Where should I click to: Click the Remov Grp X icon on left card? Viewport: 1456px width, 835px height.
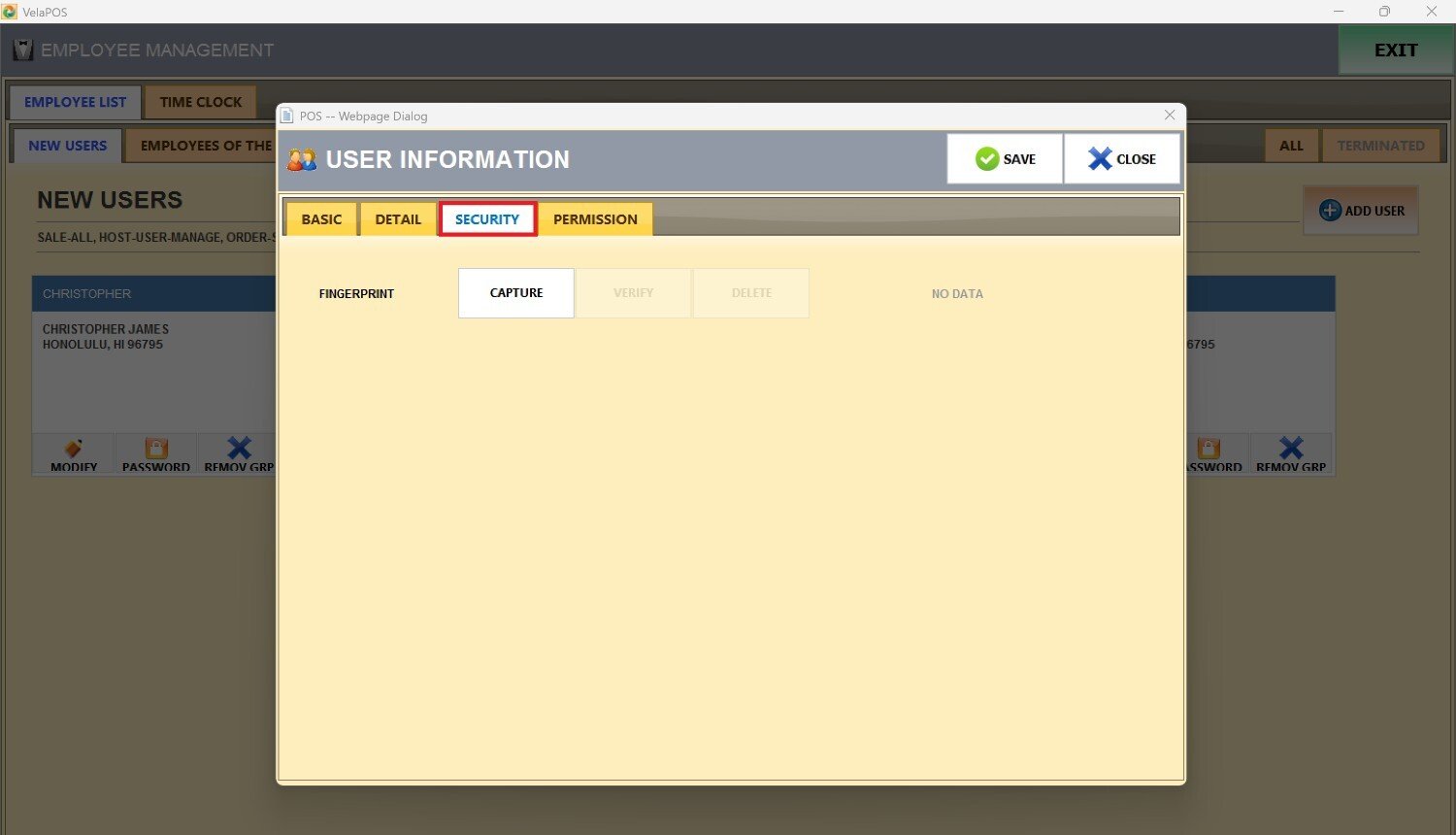pyautogui.click(x=239, y=449)
